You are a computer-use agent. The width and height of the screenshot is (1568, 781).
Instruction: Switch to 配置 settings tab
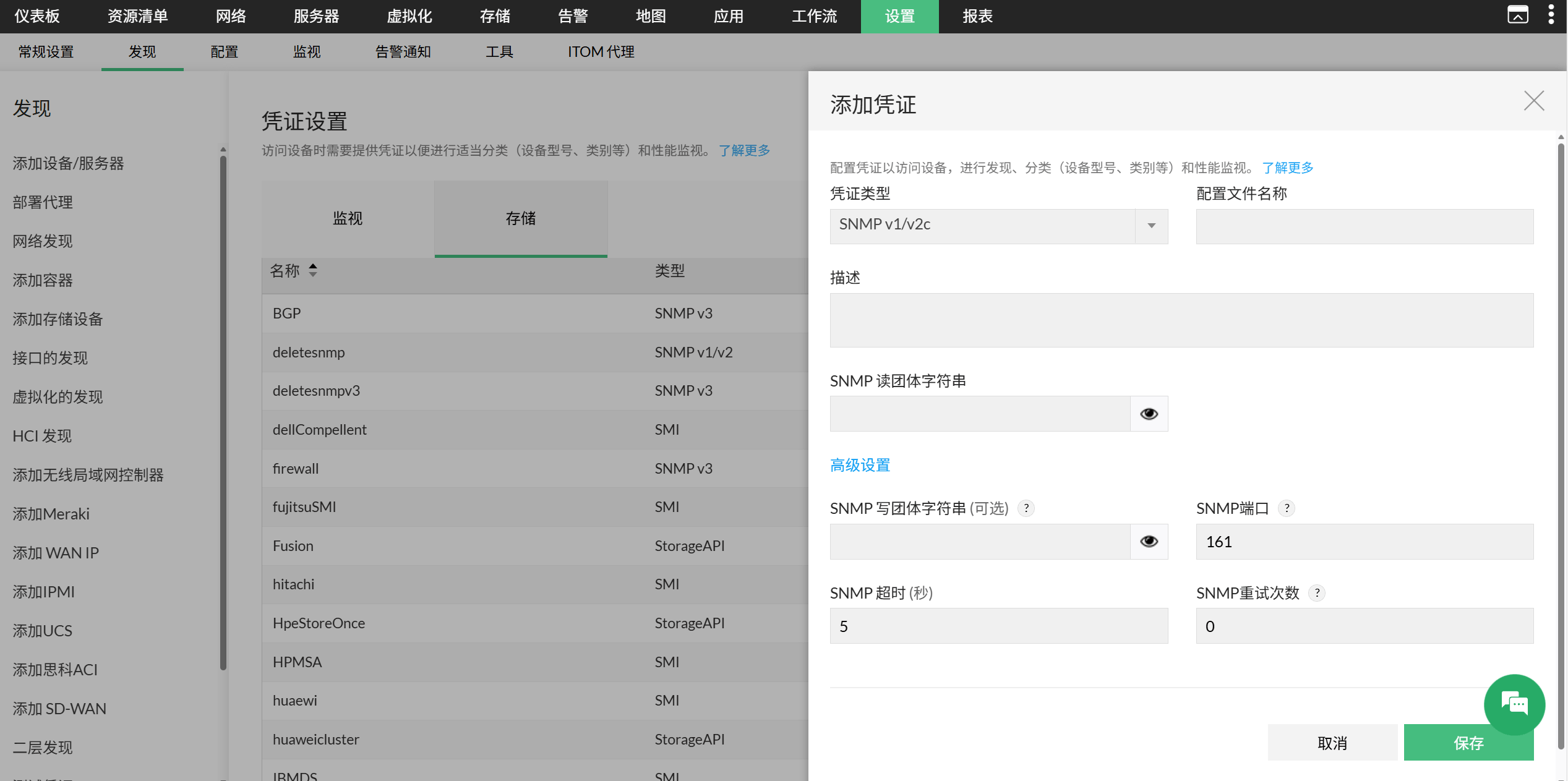point(224,52)
